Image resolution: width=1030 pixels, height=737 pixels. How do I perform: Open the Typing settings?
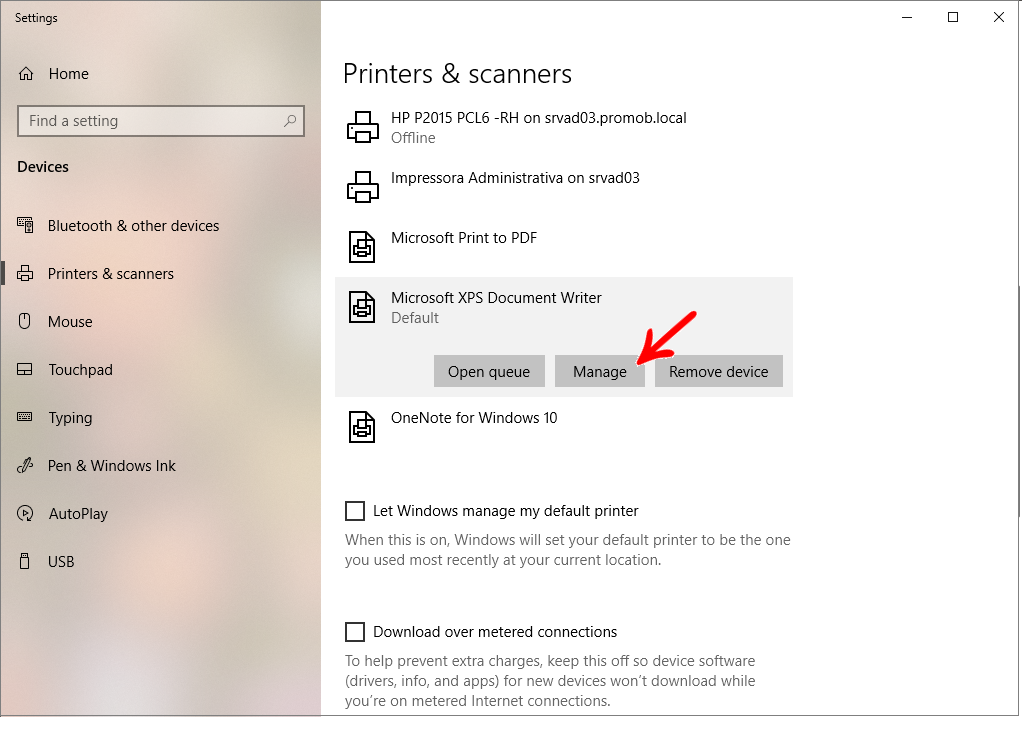coord(70,418)
